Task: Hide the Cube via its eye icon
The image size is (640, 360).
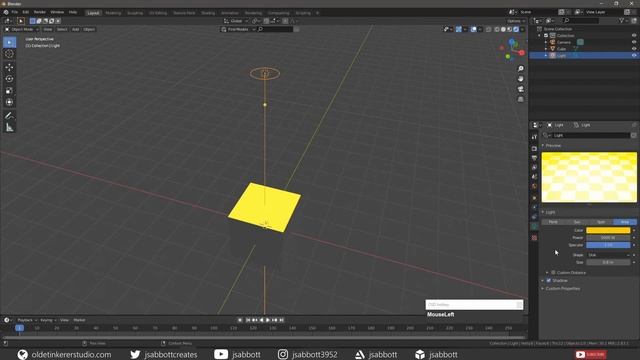Action: click(634, 49)
